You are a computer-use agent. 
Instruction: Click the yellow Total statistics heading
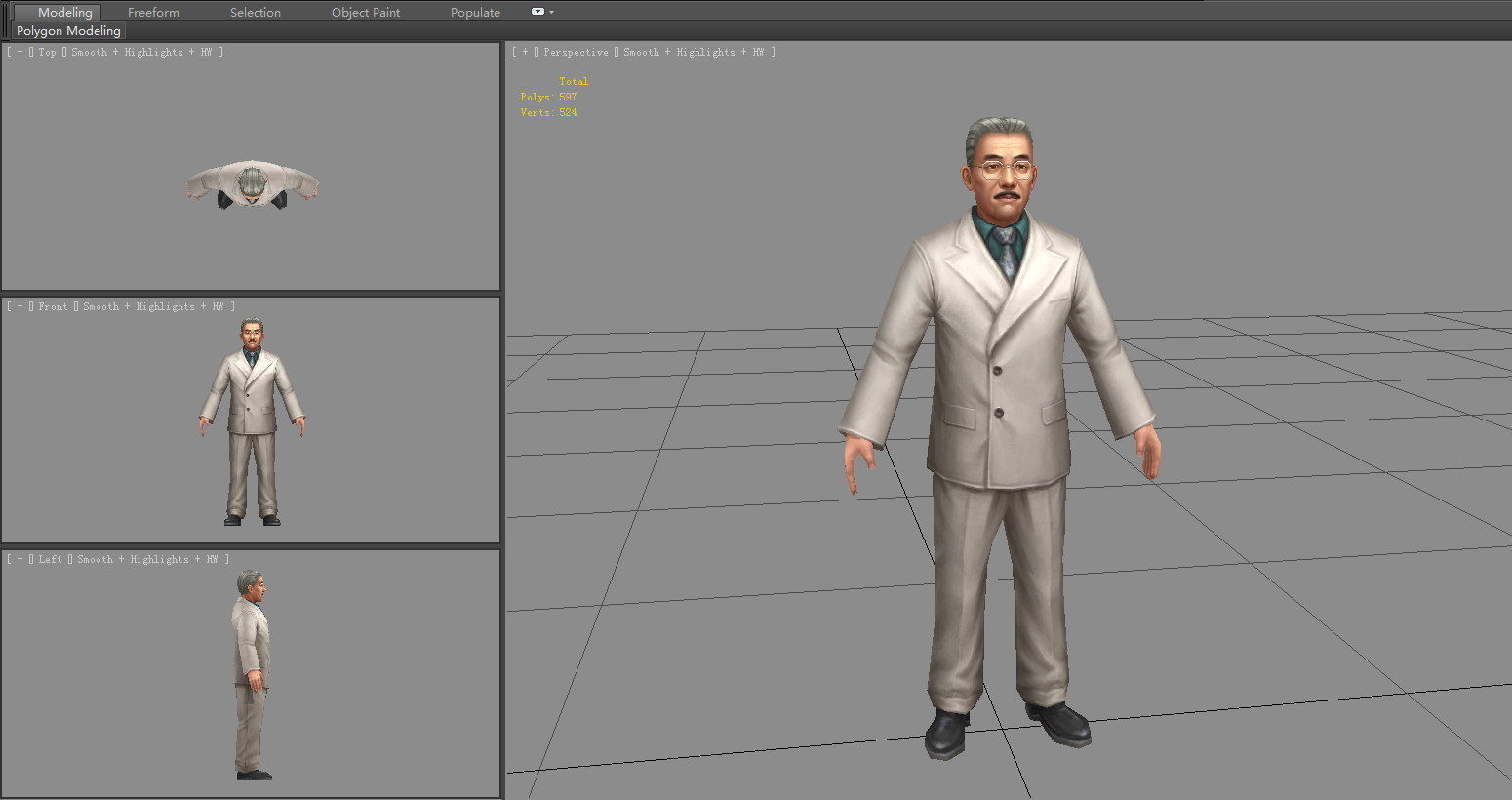[574, 81]
